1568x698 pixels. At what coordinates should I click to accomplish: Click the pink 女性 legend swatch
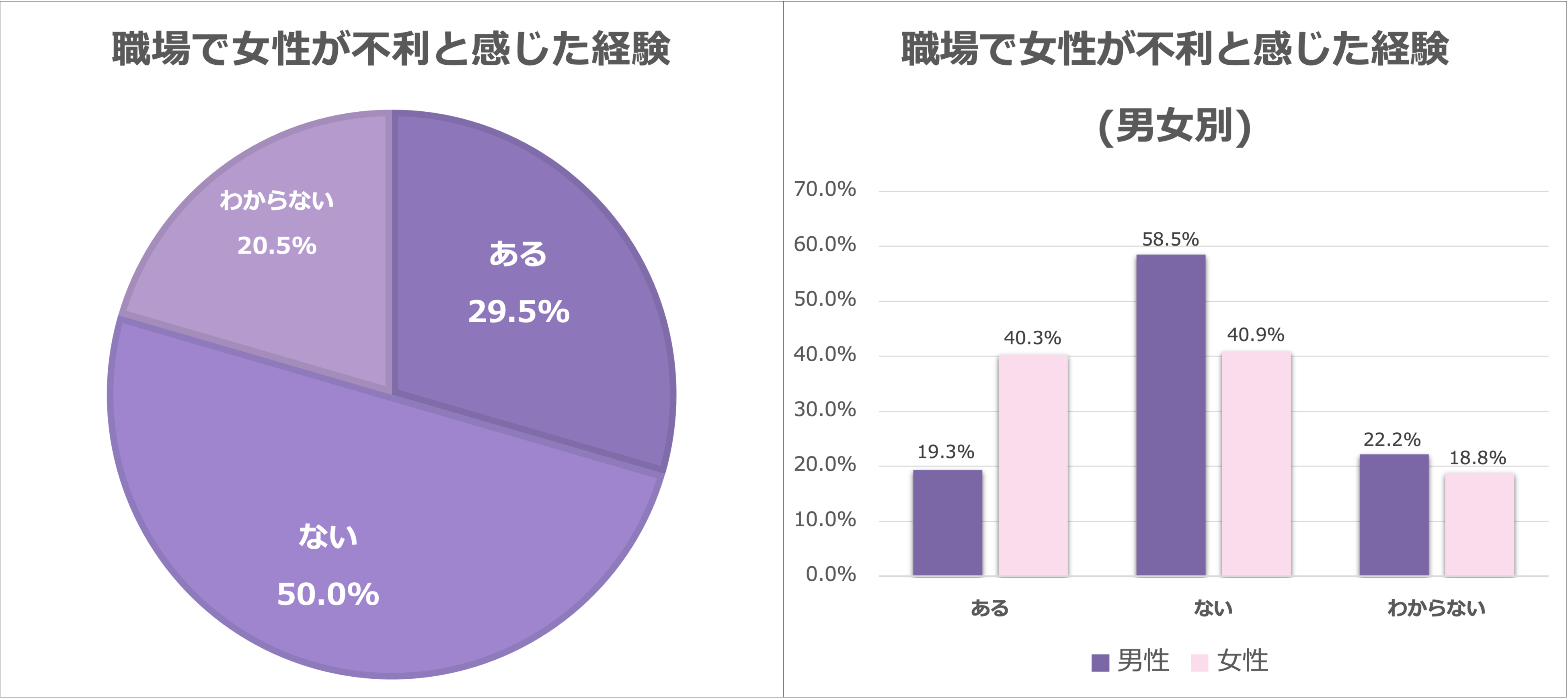[1199, 663]
